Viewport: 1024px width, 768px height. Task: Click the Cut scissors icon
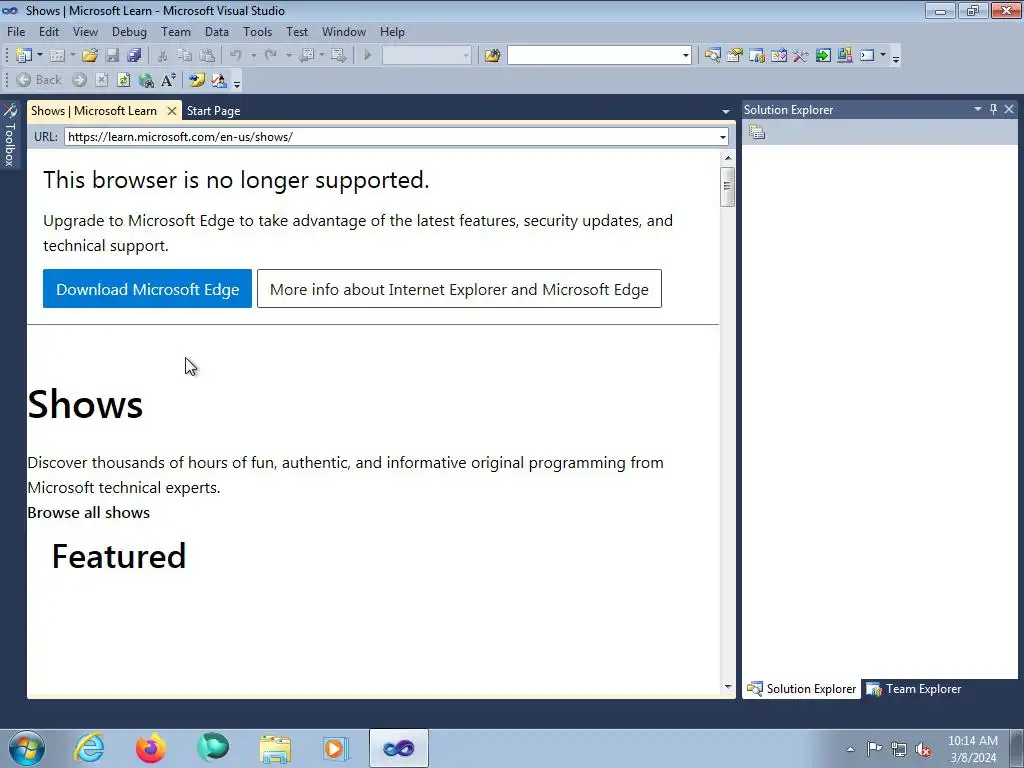tap(163, 56)
